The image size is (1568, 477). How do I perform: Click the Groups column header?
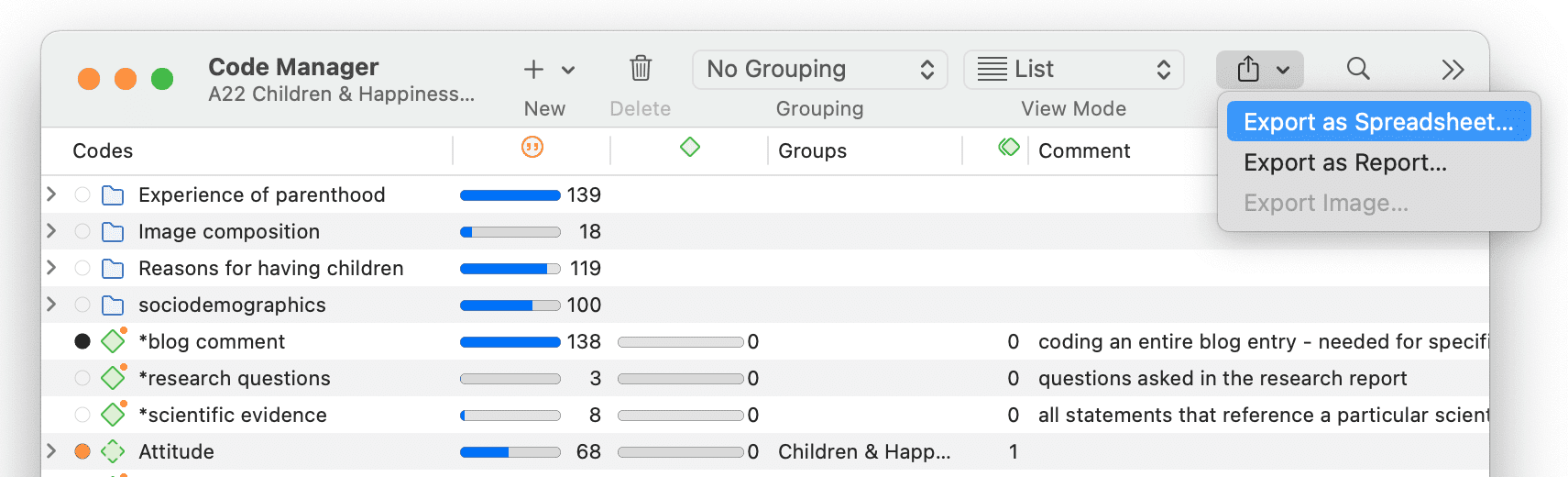click(812, 150)
